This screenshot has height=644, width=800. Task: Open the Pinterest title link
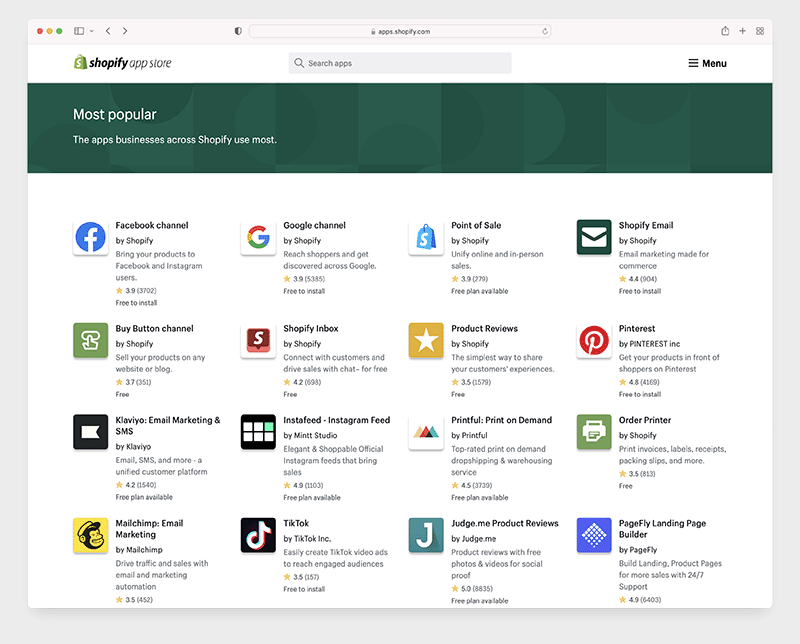(637, 328)
